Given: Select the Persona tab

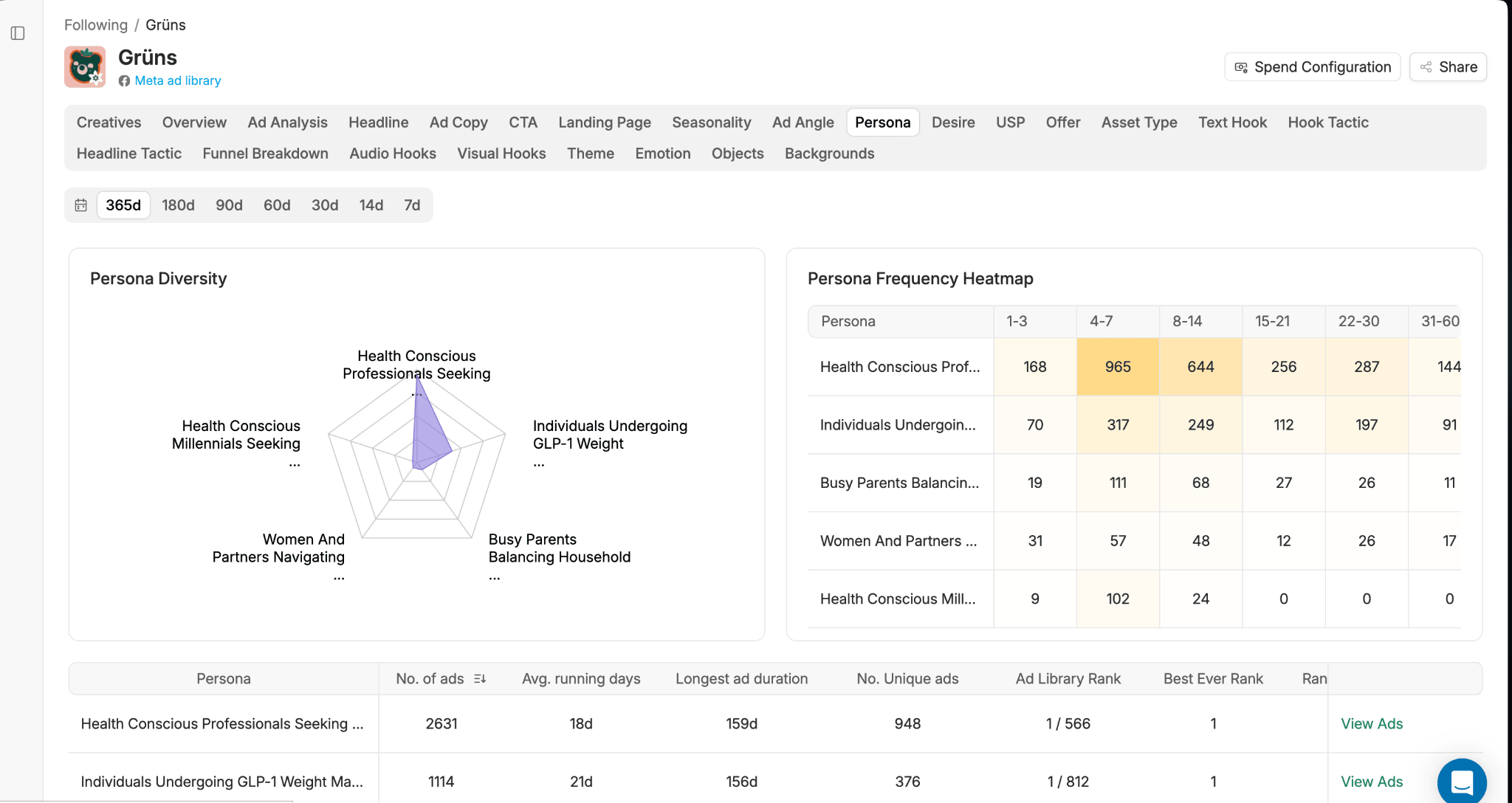Looking at the screenshot, I should [883, 123].
